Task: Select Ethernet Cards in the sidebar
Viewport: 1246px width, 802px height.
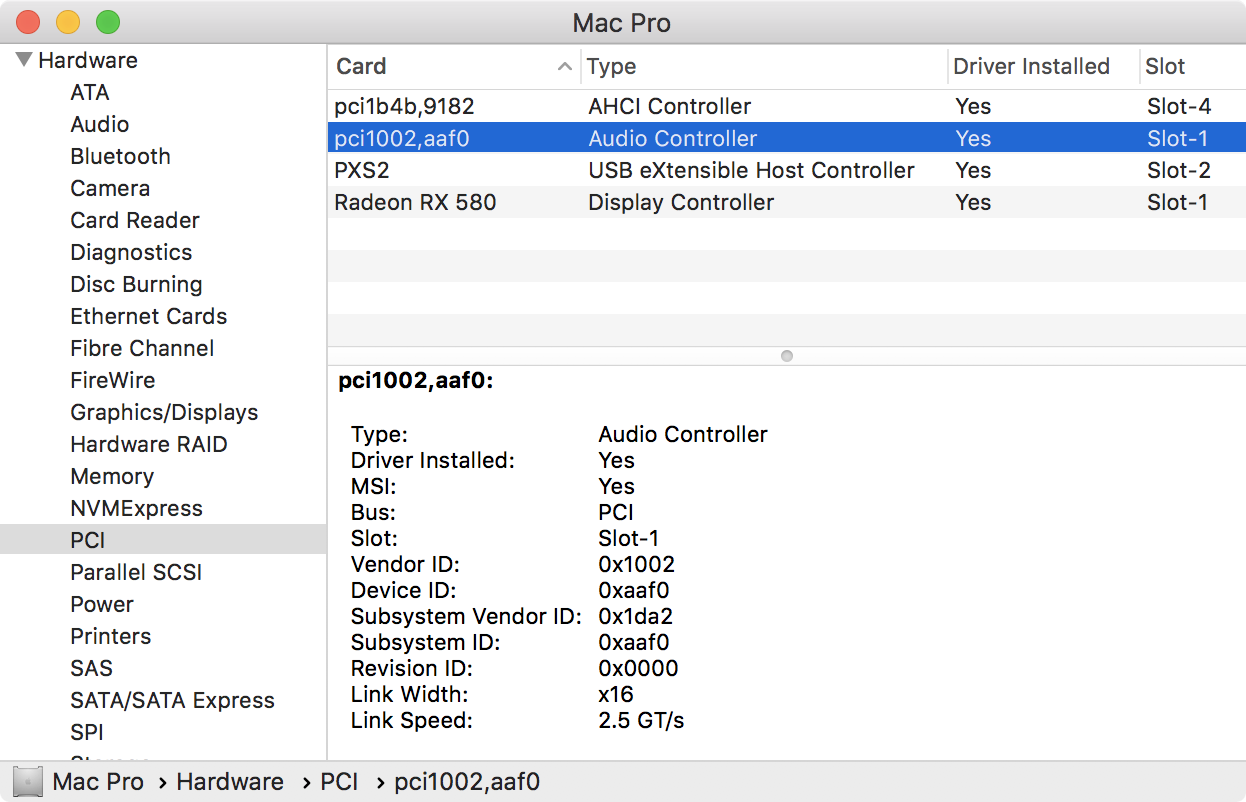Action: click(149, 316)
